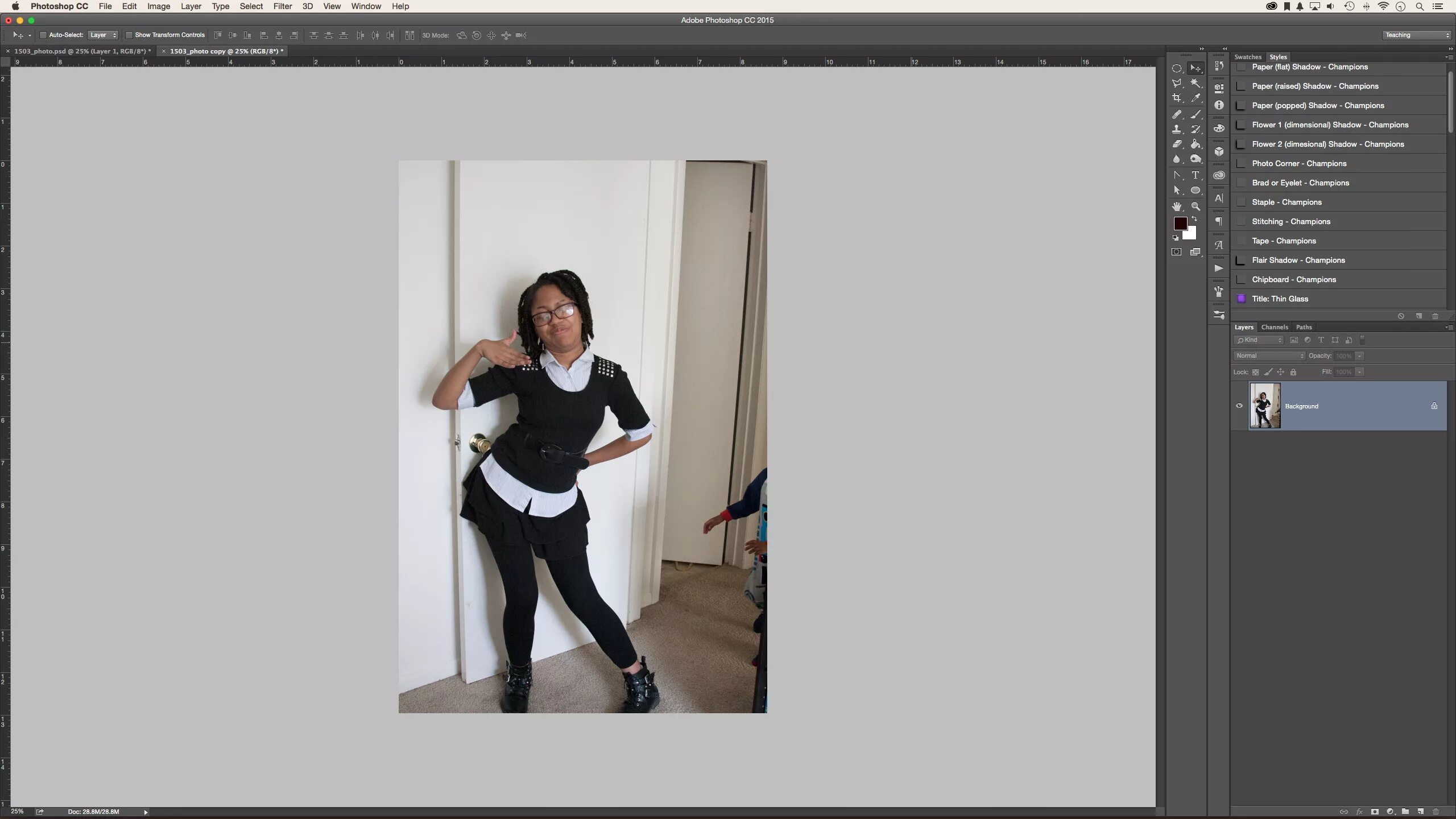1456x819 pixels.
Task: Open the Image menu
Action: click(158, 6)
